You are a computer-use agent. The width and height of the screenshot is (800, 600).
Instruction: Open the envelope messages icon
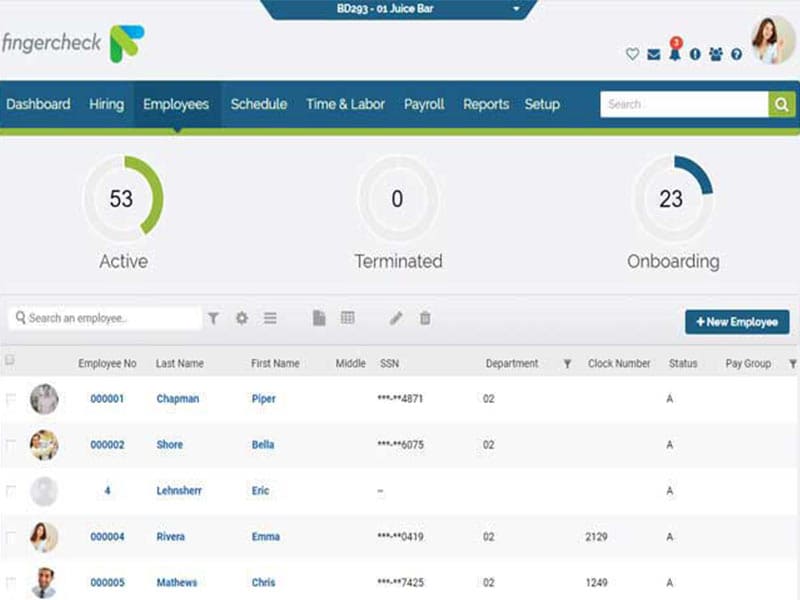(653, 55)
